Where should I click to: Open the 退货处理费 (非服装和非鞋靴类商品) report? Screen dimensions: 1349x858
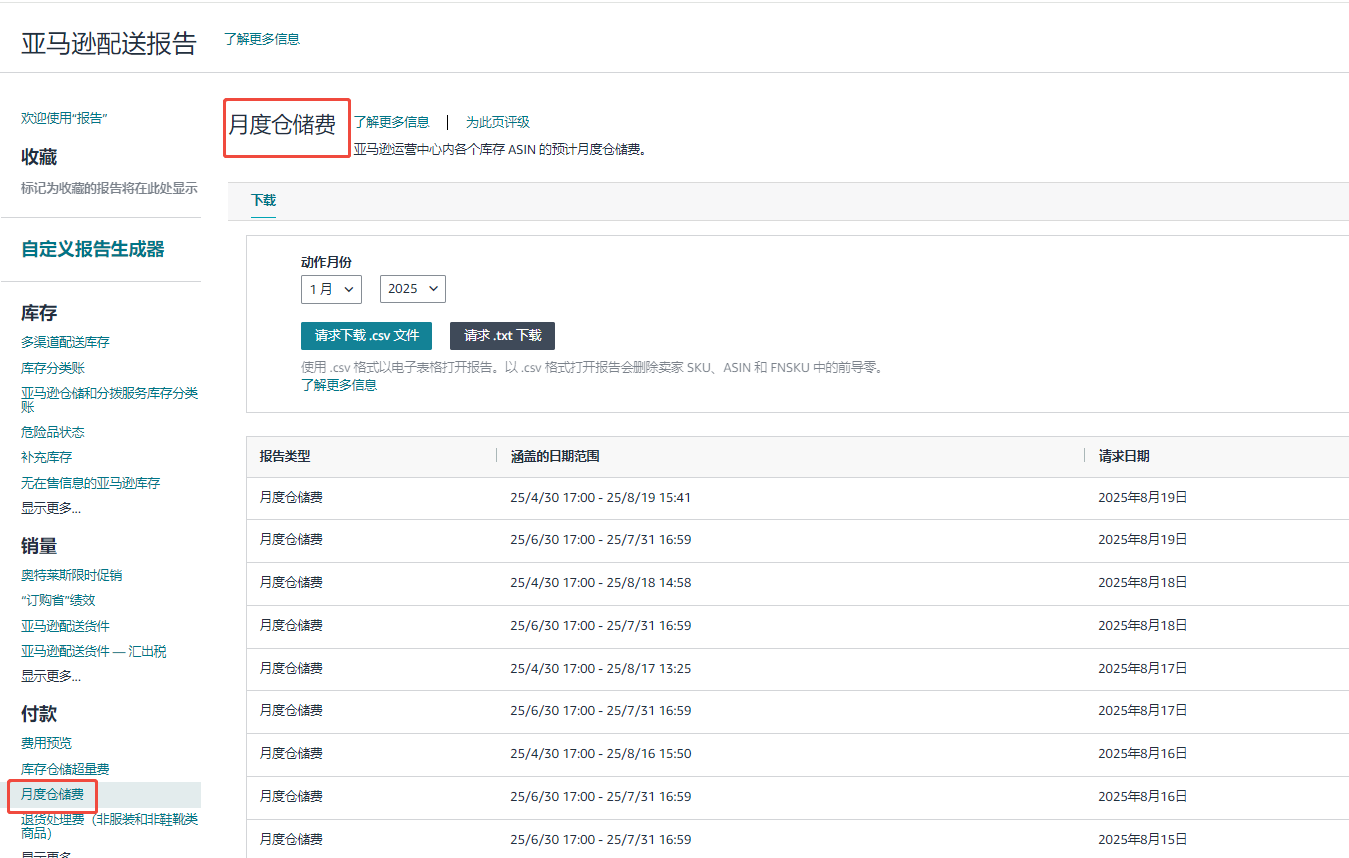click(110, 826)
